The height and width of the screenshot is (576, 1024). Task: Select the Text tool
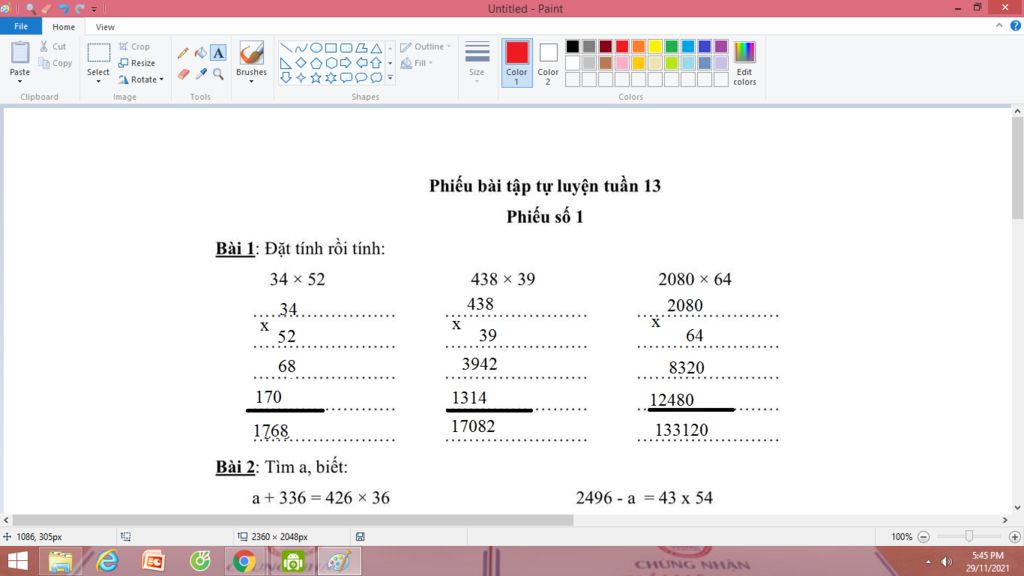point(218,53)
